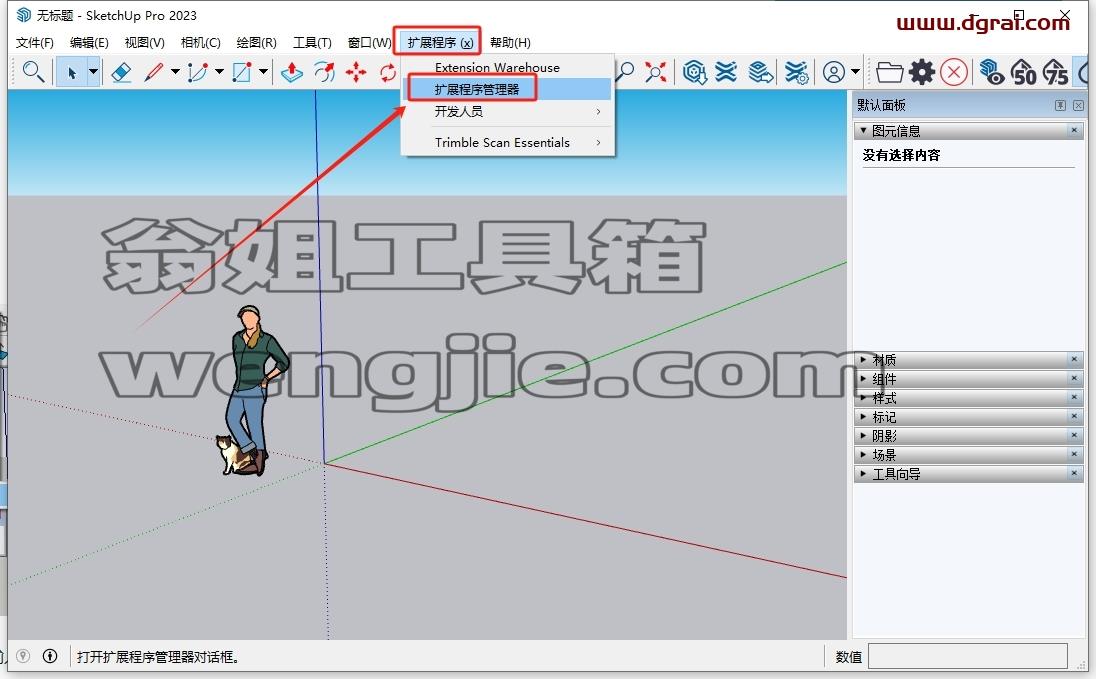Open the 帮助(H) menu
The height and width of the screenshot is (679, 1096).
(510, 43)
